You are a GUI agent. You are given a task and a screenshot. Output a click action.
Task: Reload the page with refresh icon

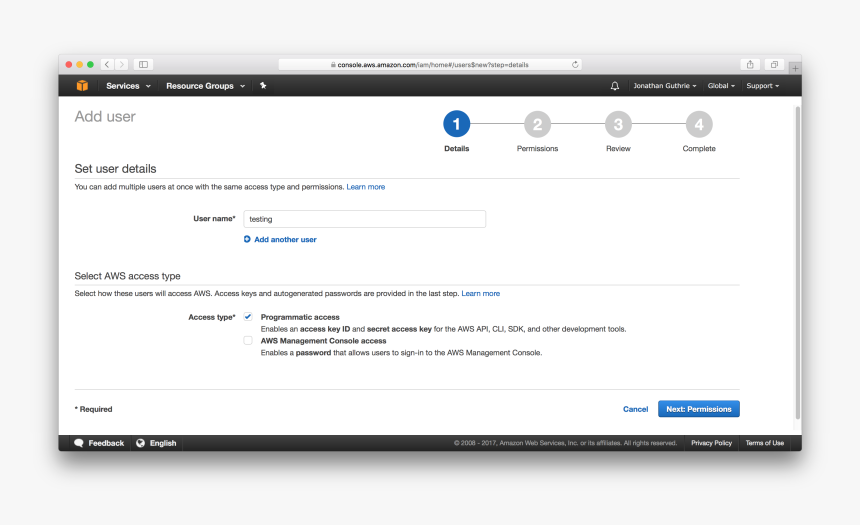click(575, 64)
